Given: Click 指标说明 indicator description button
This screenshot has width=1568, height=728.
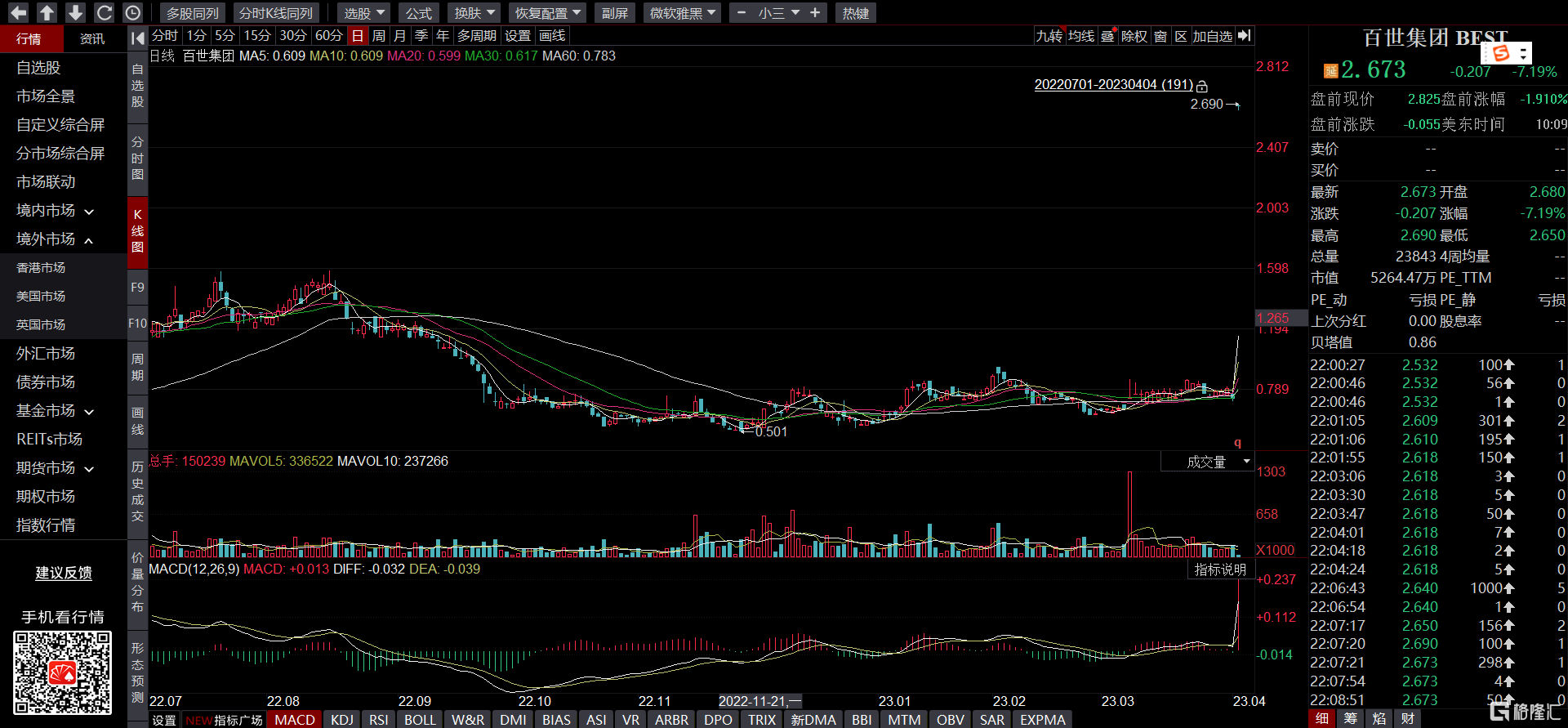Looking at the screenshot, I should 1220,569.
